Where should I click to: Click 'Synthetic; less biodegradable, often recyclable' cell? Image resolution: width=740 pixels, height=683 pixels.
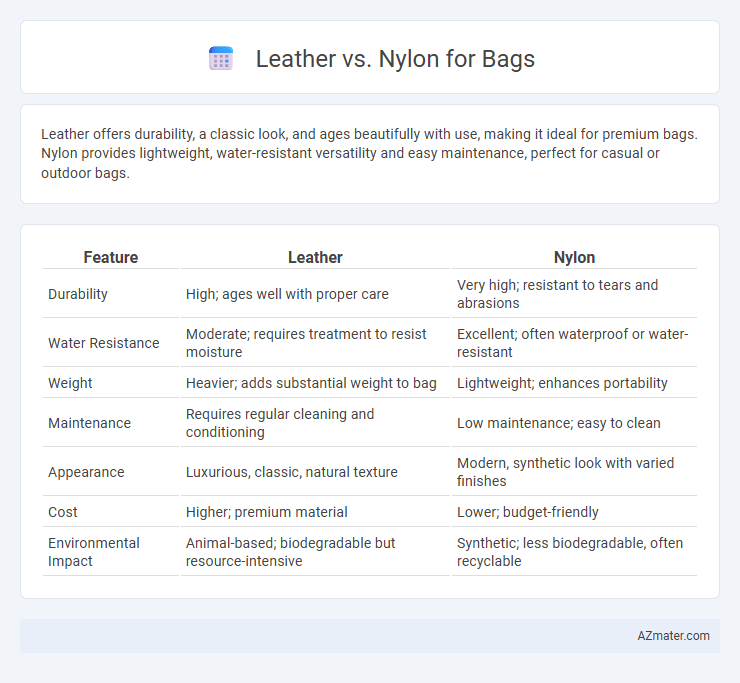(x=574, y=552)
